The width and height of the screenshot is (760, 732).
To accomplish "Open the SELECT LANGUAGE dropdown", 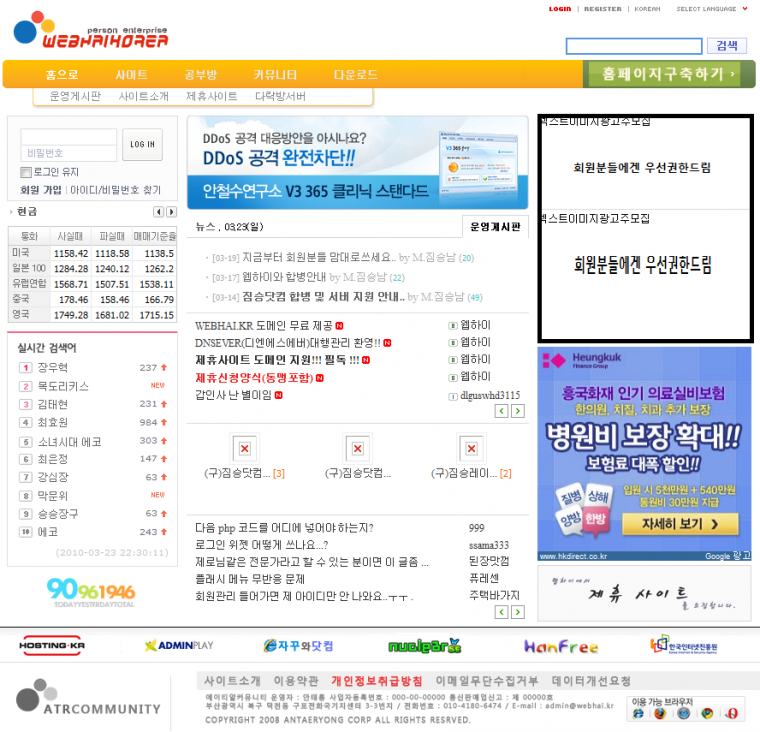I will 712,9.
